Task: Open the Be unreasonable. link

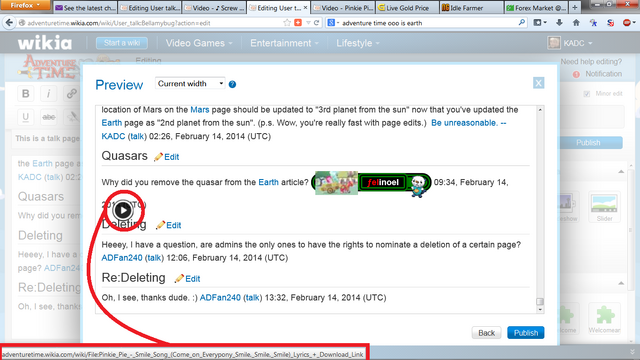Action: click(x=464, y=123)
